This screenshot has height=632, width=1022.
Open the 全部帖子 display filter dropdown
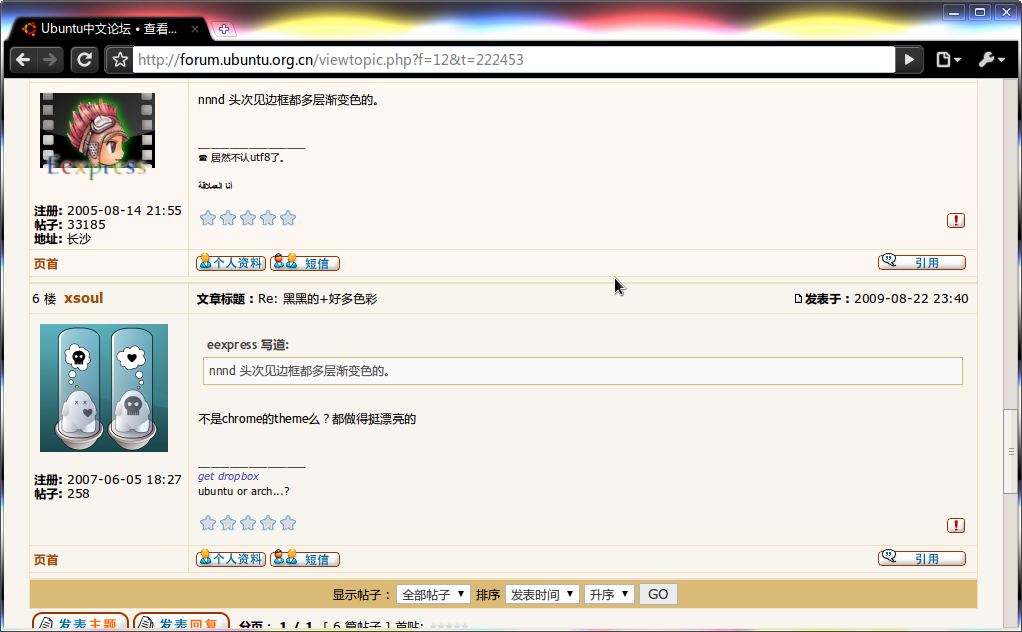coord(433,594)
